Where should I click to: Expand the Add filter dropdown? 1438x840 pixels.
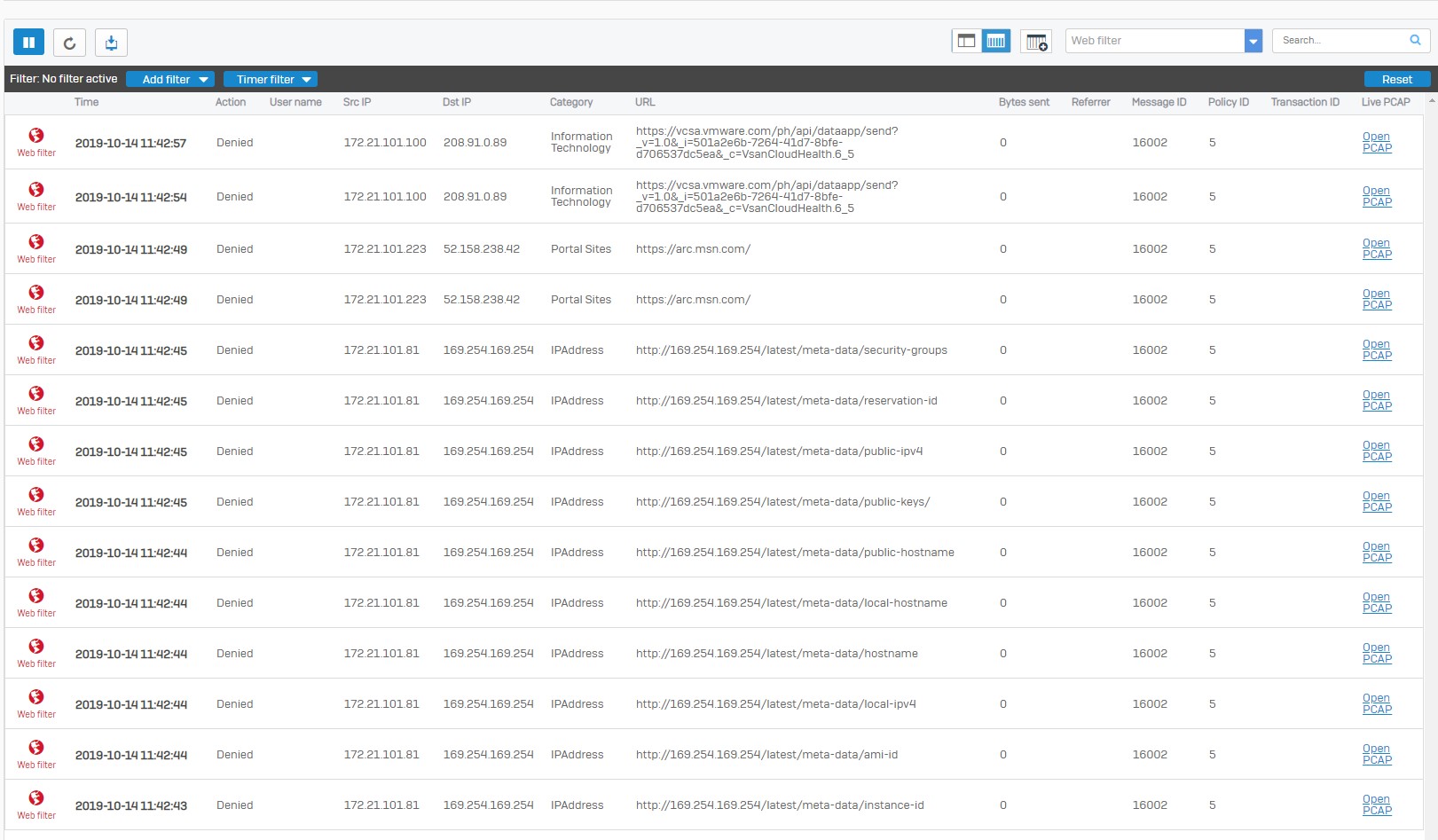pyautogui.click(x=170, y=79)
